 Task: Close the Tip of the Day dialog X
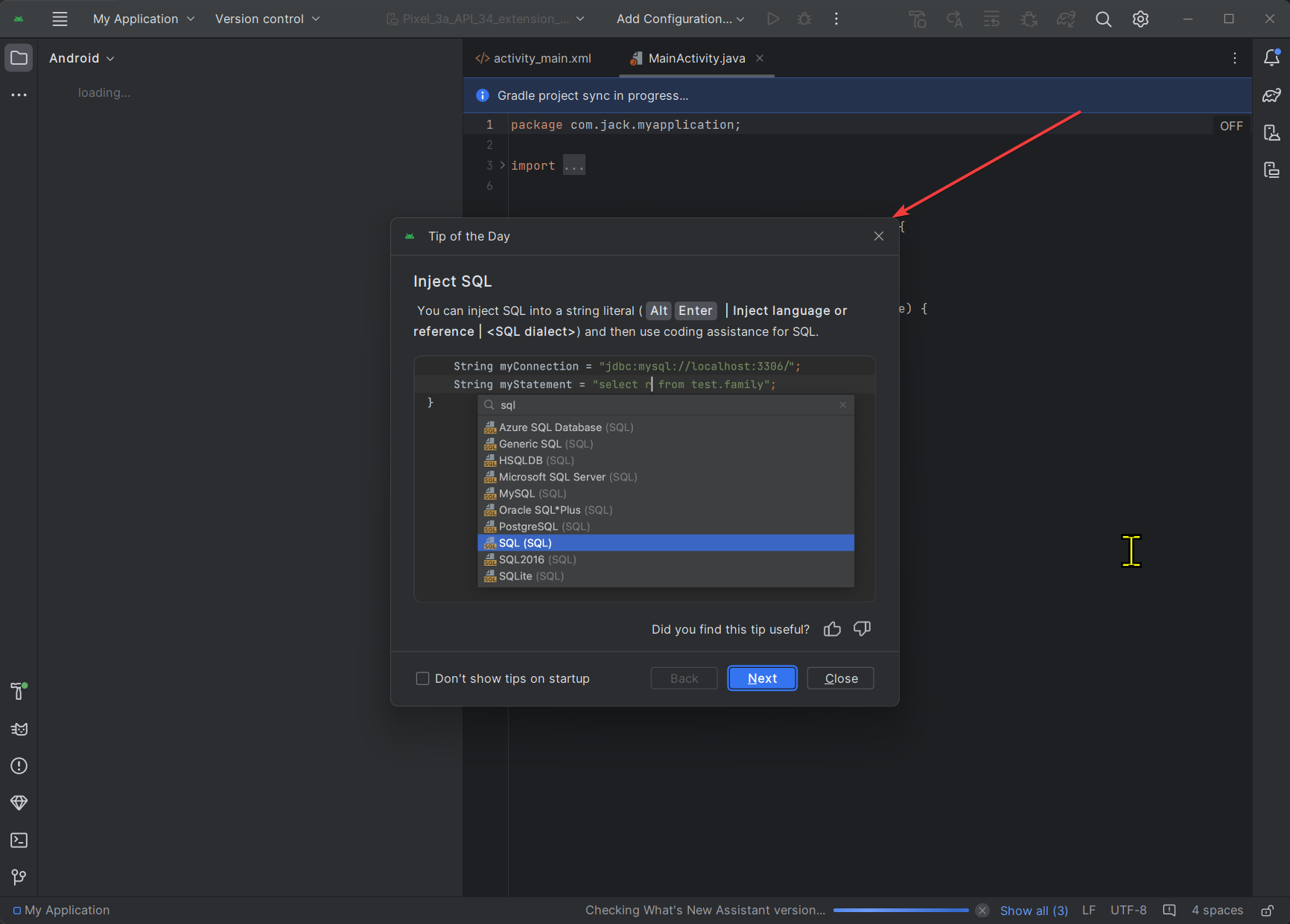point(879,236)
